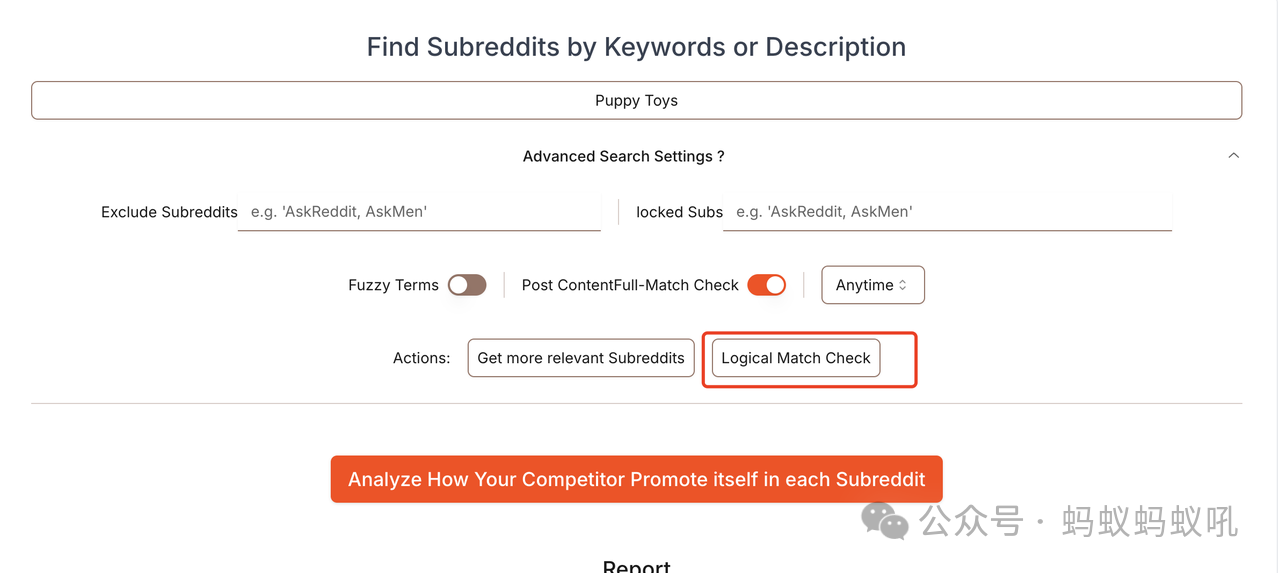Collapse the advanced settings chevron arrow
The image size is (1280, 573).
1233,156
